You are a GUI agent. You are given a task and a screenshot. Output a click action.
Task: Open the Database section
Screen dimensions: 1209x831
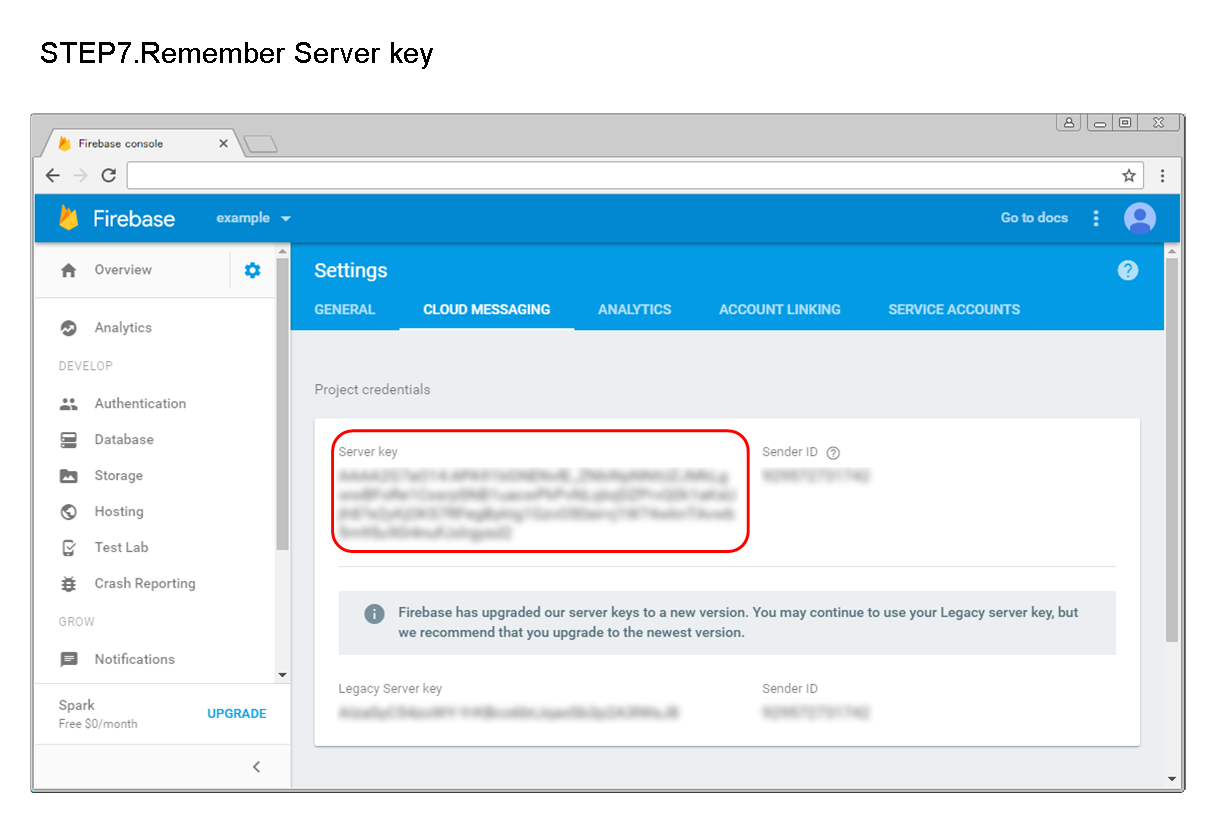point(123,439)
